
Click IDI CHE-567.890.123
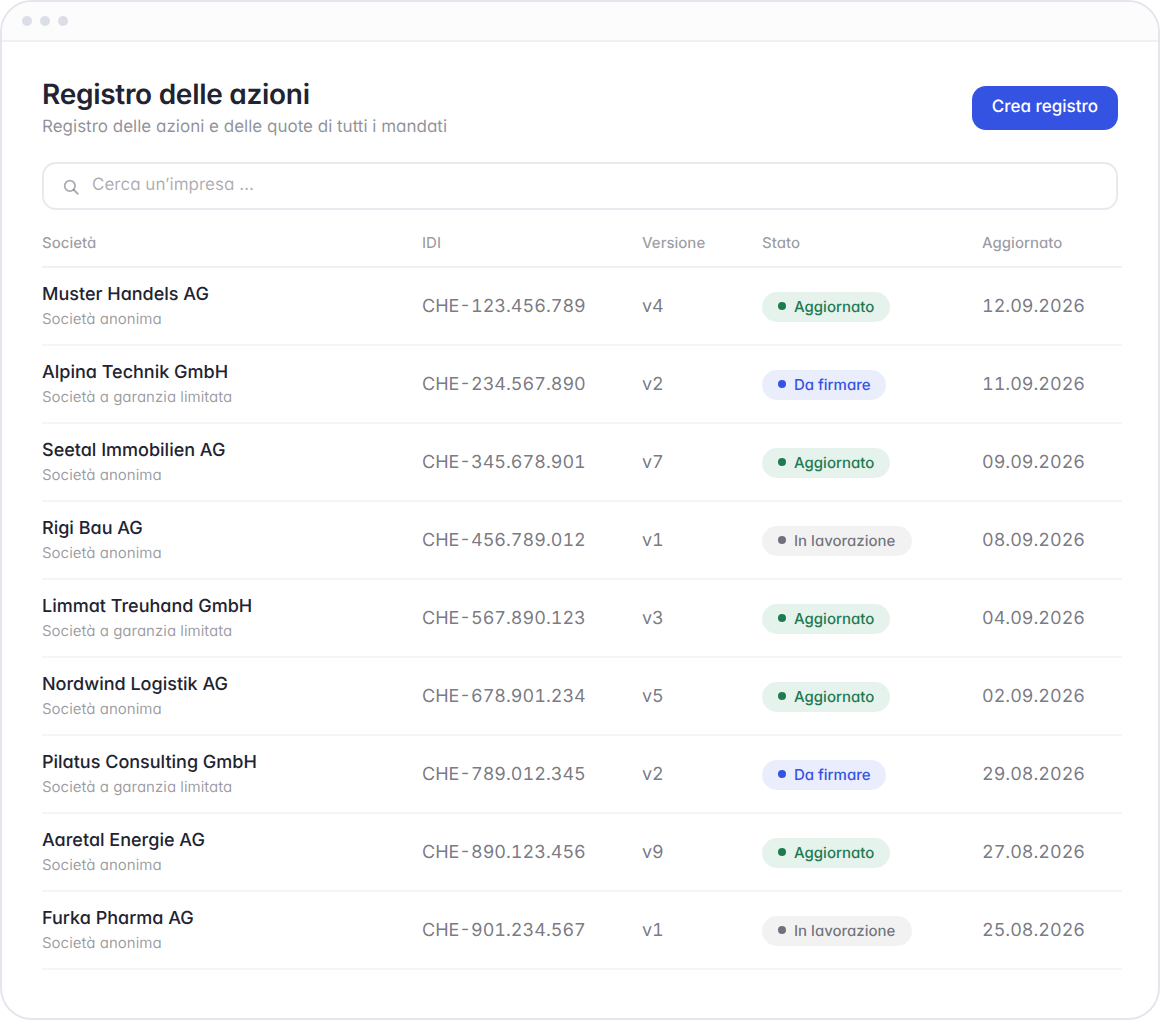503,618
